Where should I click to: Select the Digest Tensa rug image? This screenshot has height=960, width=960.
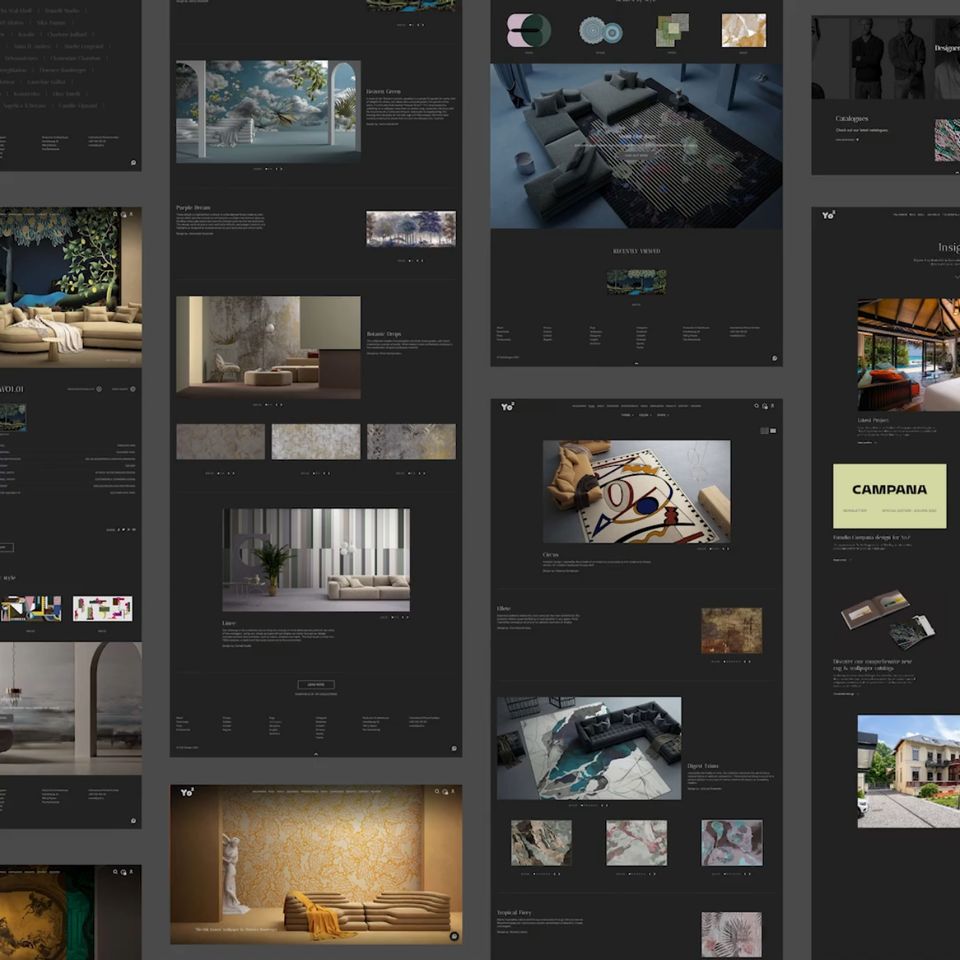click(589, 748)
